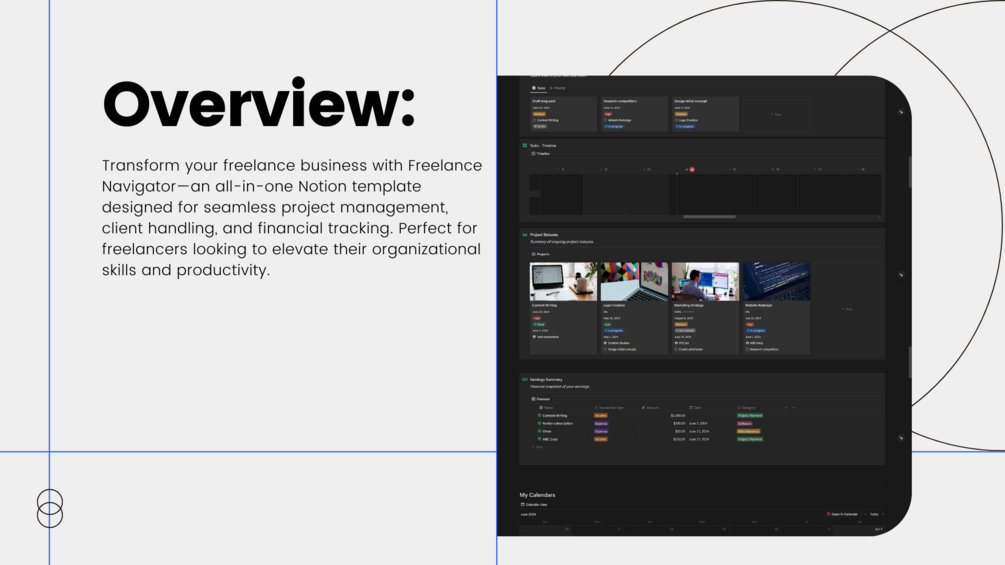The width and height of the screenshot is (1005, 565).
Task: Click the Date column header in Finances
Action: [x=695, y=407]
